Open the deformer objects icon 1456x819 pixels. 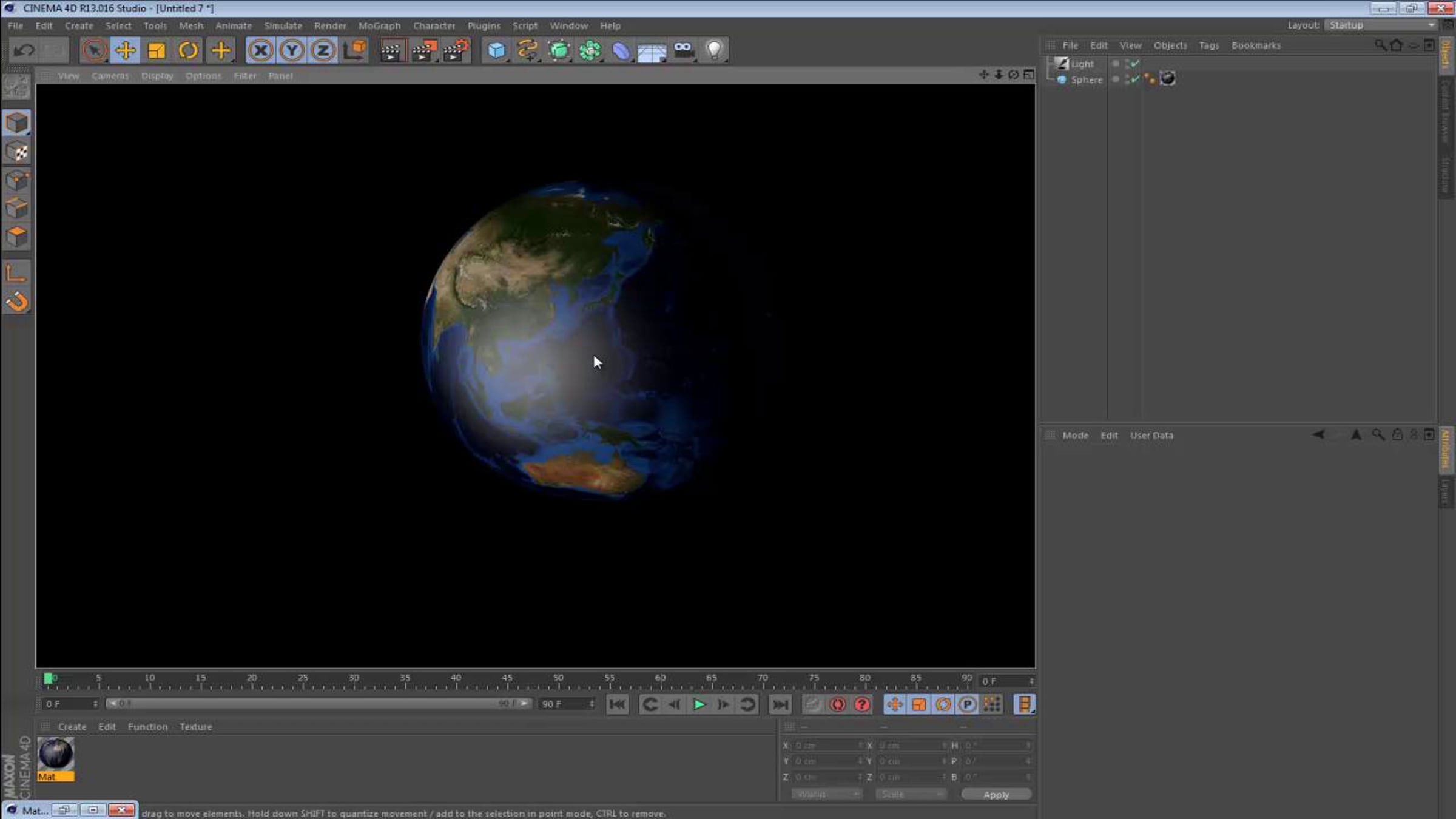[x=621, y=50]
